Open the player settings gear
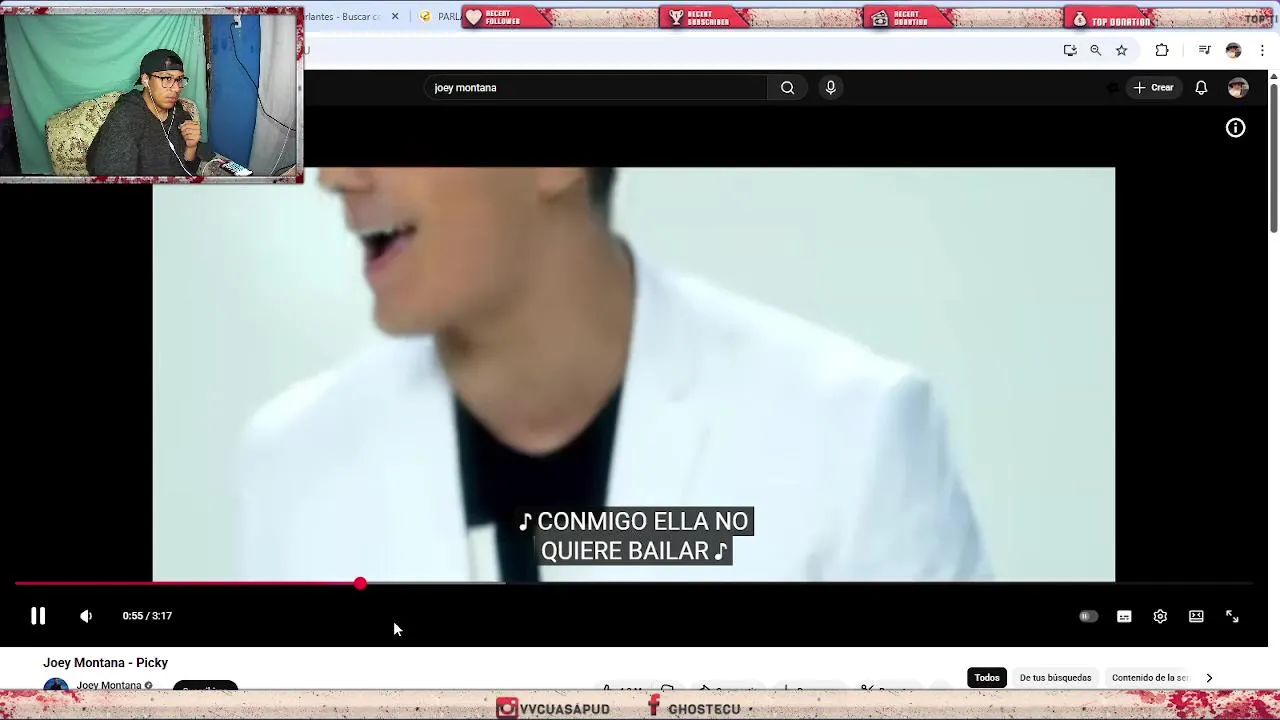This screenshot has width=1280, height=720. [x=1160, y=616]
